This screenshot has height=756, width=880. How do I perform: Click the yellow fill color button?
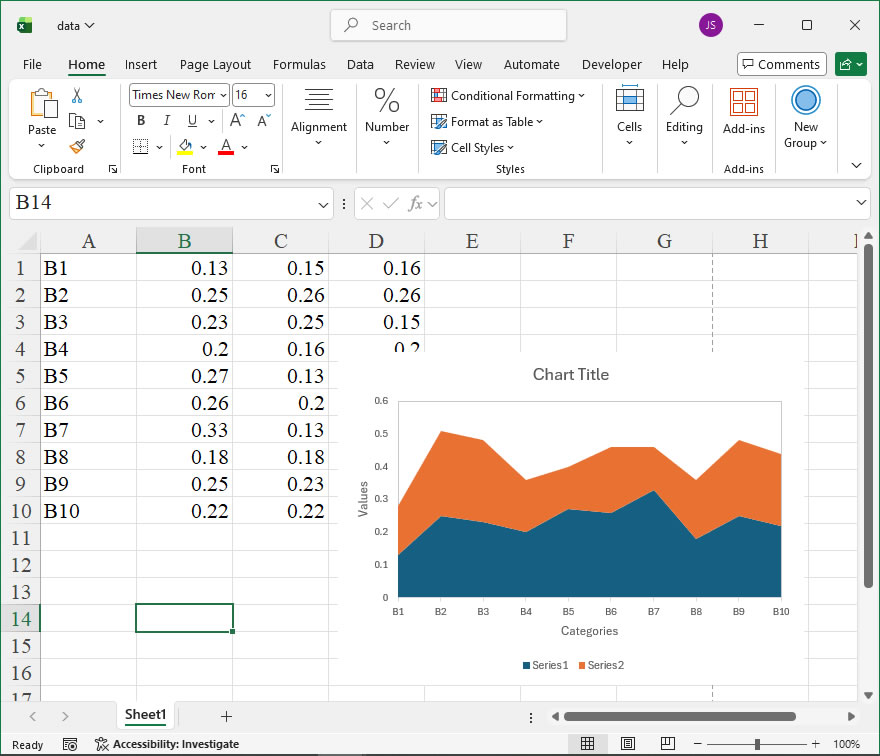tap(185, 147)
